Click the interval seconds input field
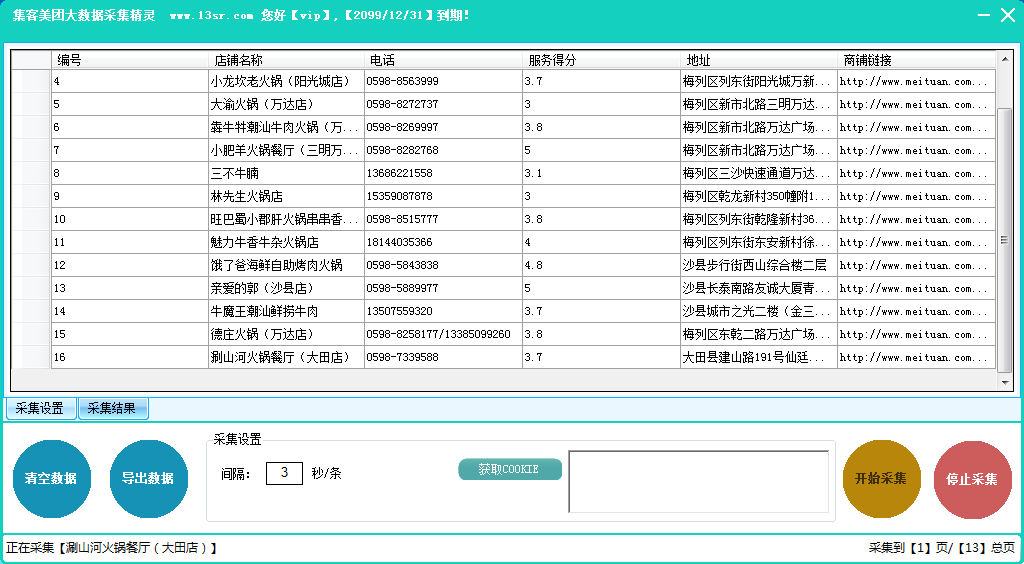 [x=284, y=473]
